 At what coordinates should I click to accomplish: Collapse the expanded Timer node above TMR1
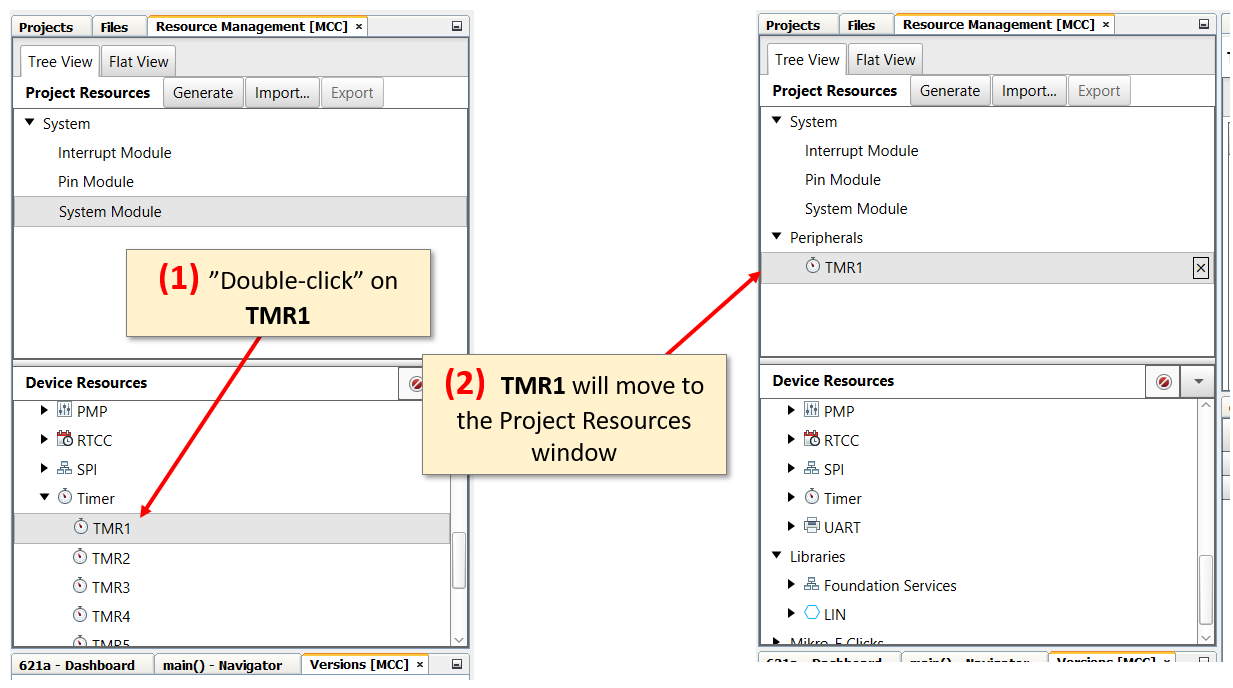coord(44,498)
